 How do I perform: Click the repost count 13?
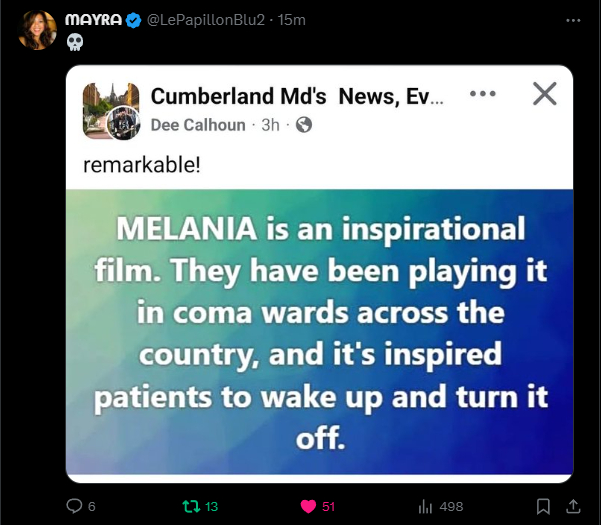tap(211, 507)
